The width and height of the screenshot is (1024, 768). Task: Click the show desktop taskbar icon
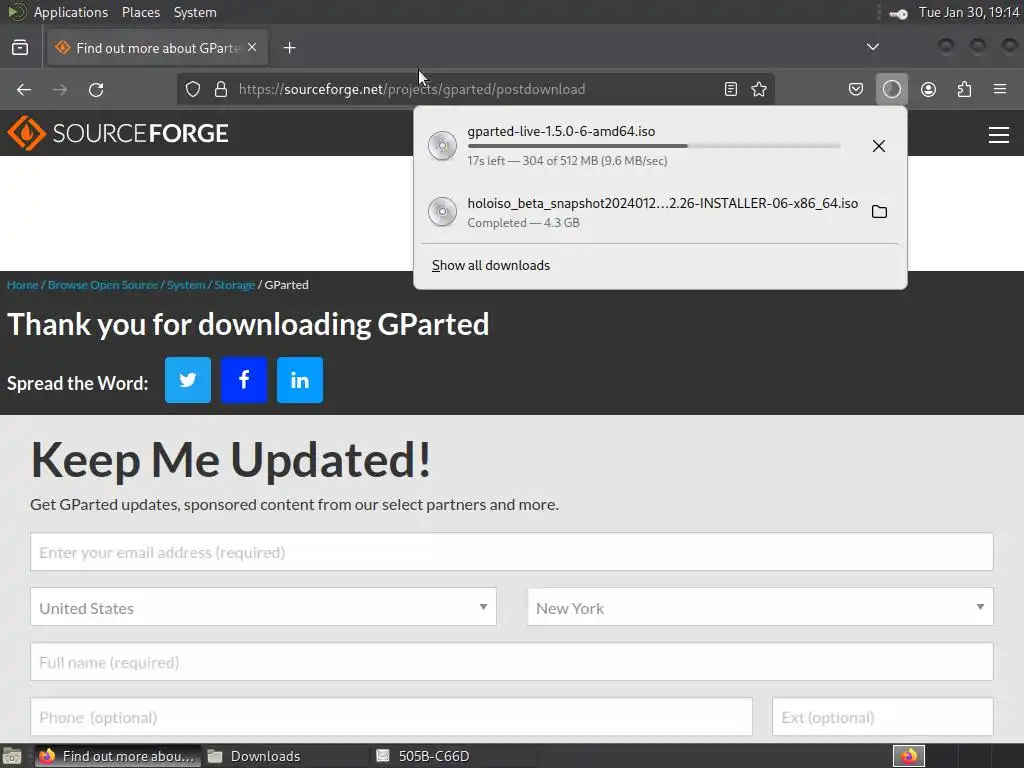(x=12, y=756)
